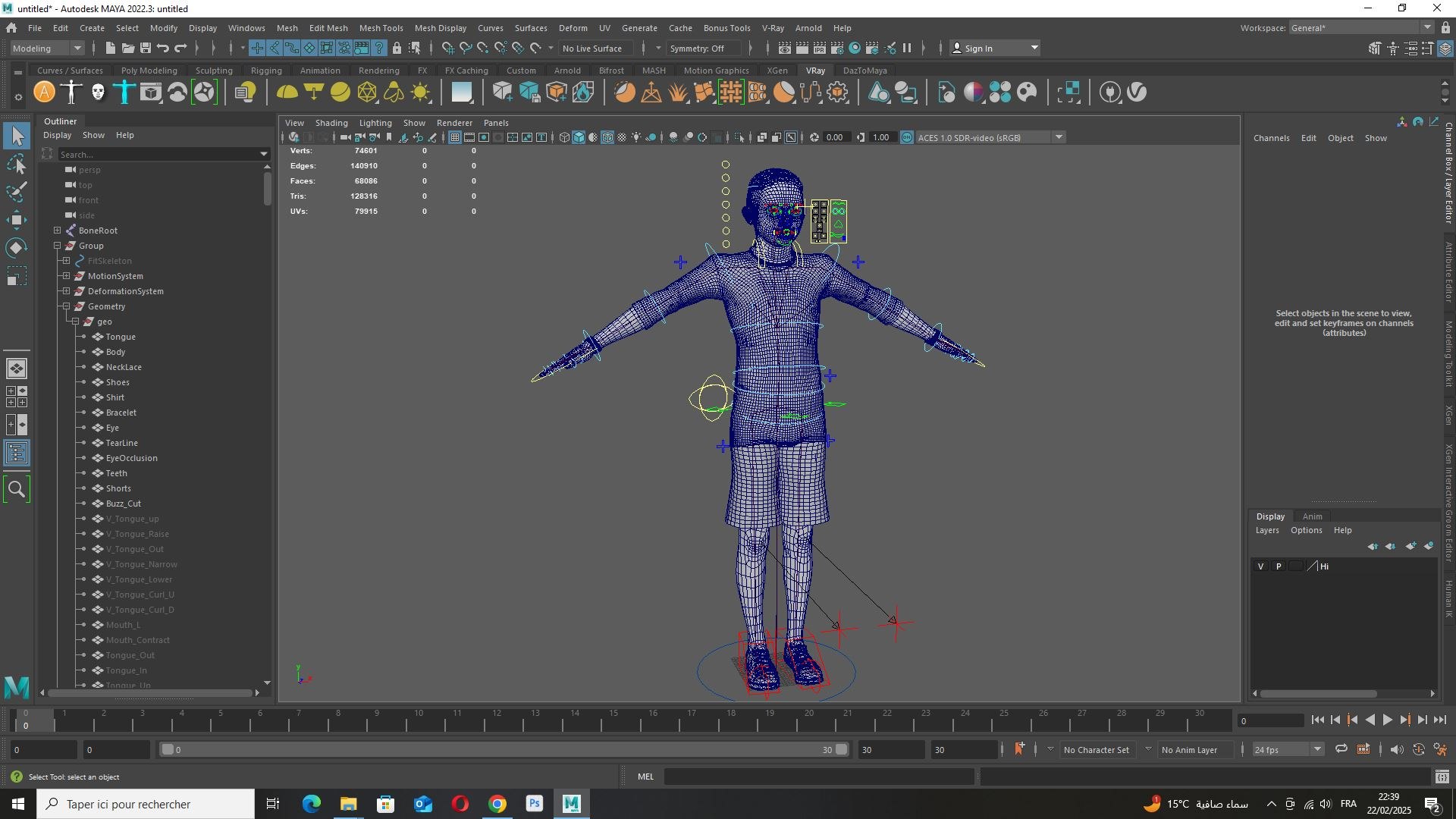Click the V-Ray logo shelf icon
1456x819 pixels.
[x=1137, y=93]
